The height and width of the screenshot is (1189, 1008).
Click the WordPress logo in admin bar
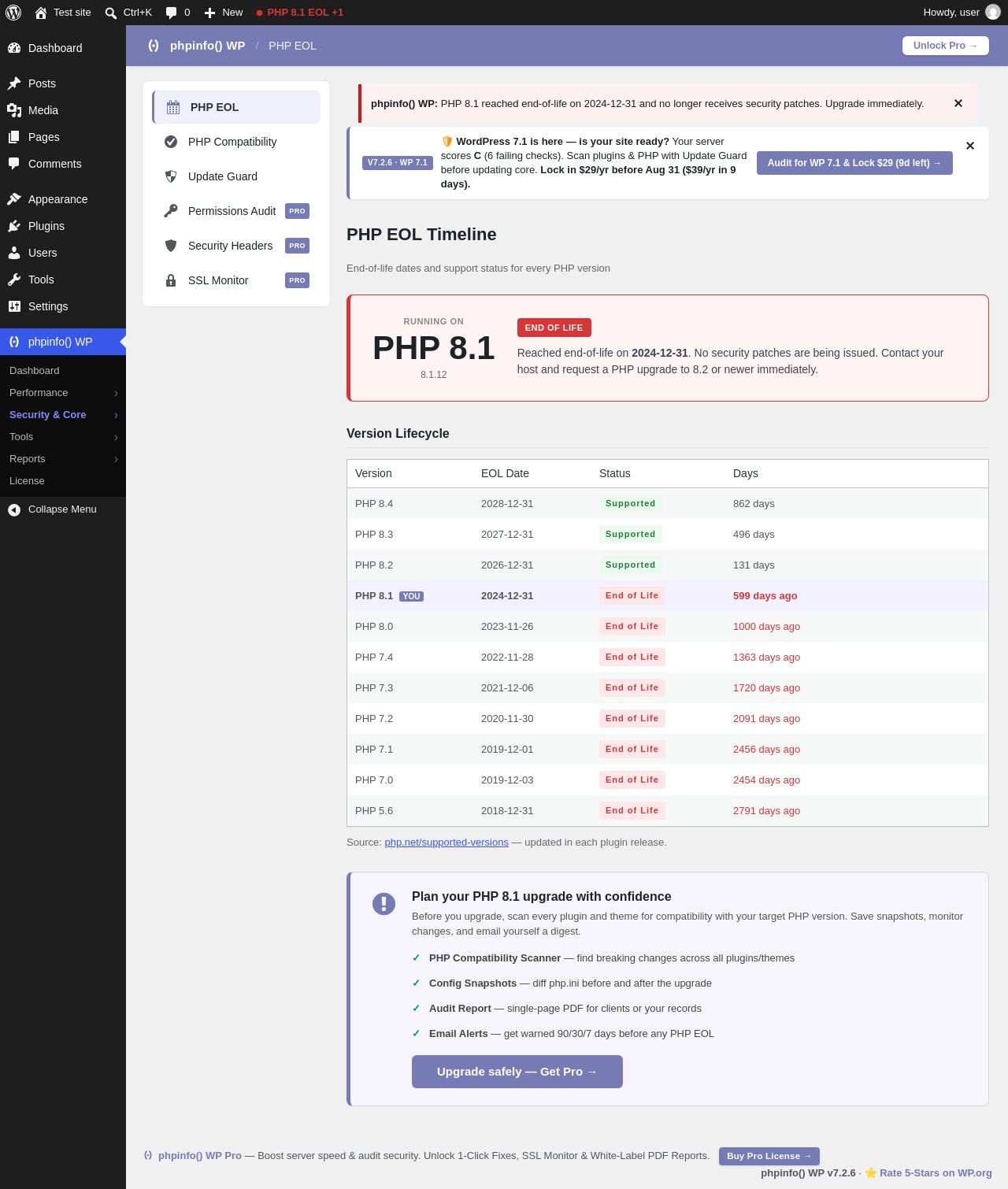click(13, 13)
